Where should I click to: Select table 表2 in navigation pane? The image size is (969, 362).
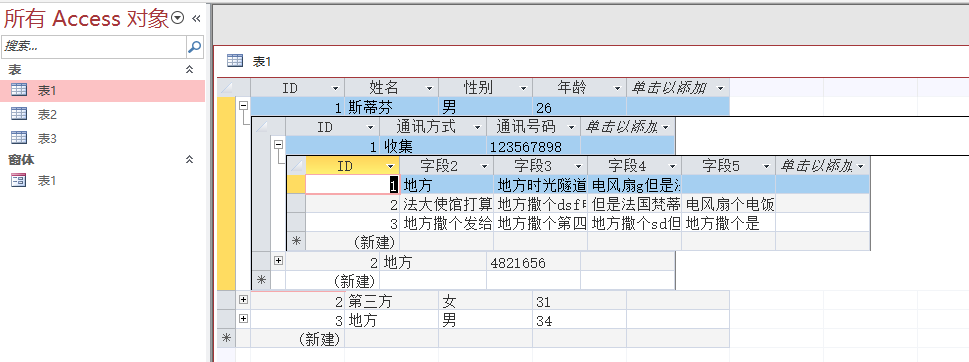click(x=103, y=114)
